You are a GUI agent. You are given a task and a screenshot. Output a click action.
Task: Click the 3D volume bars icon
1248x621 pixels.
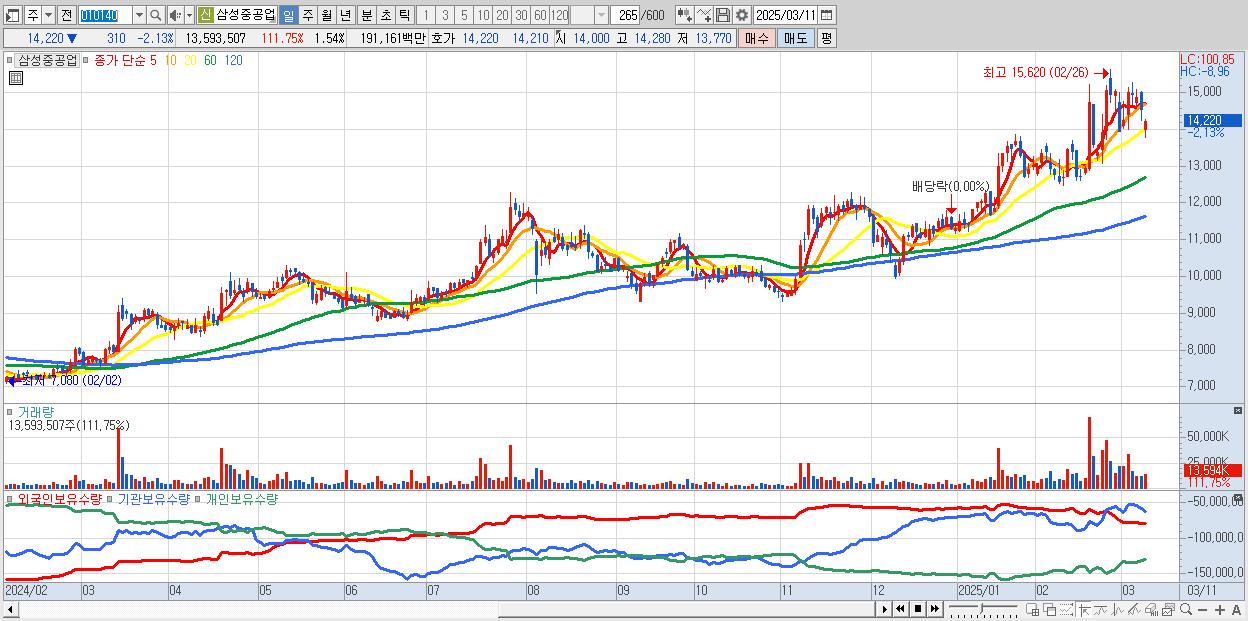tap(1151, 609)
